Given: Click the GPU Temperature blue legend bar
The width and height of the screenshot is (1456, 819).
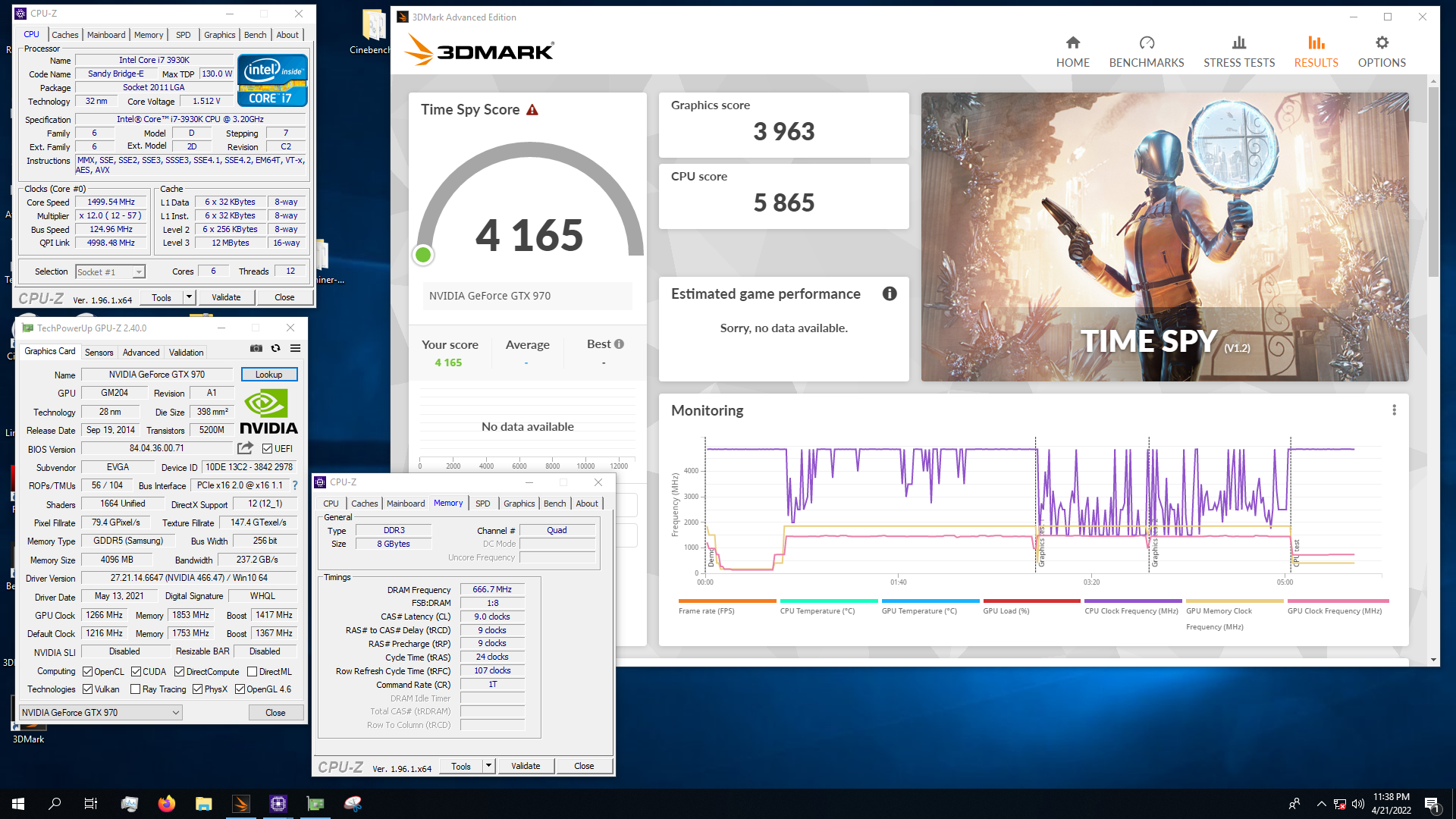Looking at the screenshot, I should point(930,601).
